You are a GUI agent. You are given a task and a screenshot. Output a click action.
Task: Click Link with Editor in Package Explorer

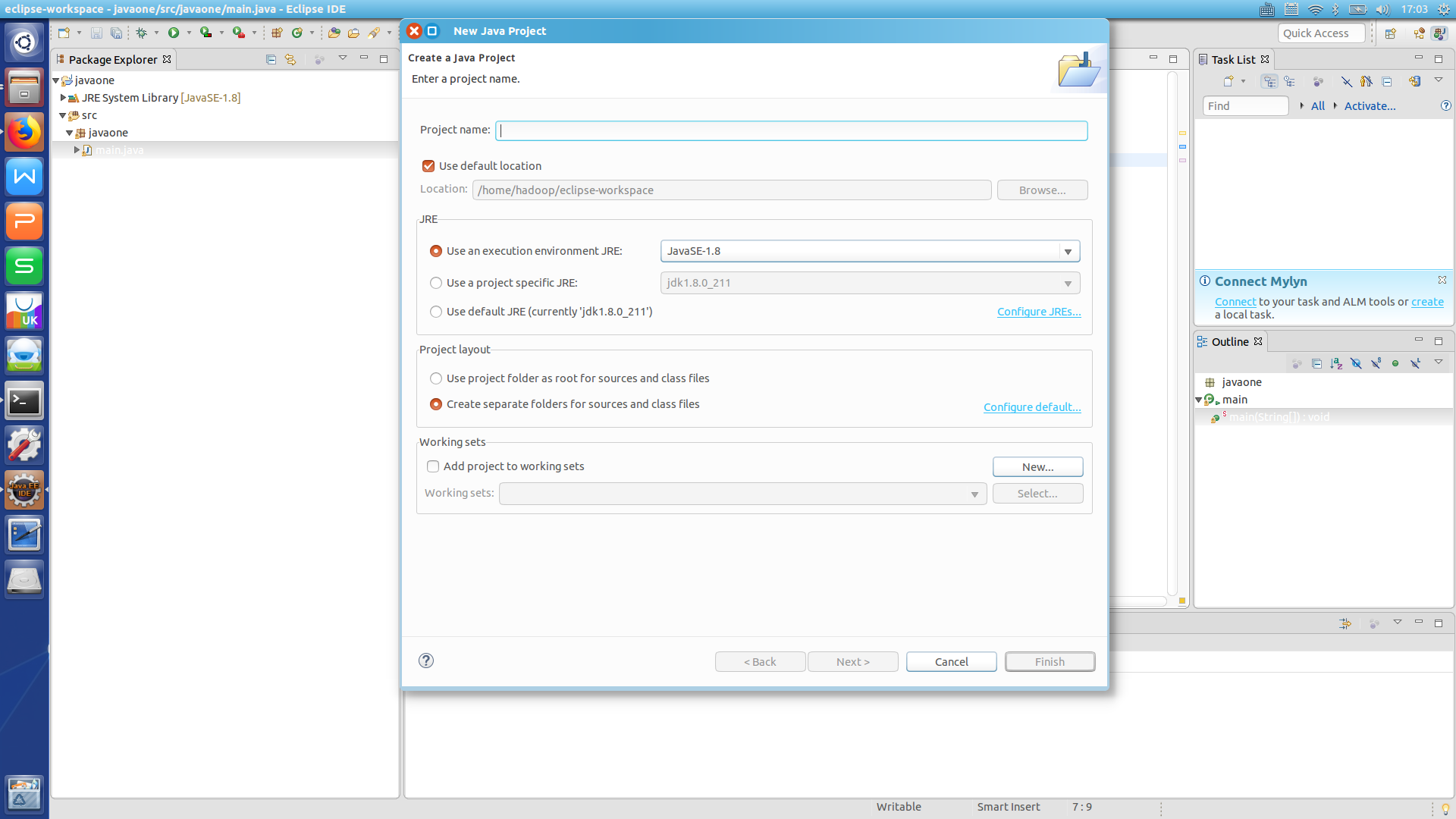[x=290, y=59]
